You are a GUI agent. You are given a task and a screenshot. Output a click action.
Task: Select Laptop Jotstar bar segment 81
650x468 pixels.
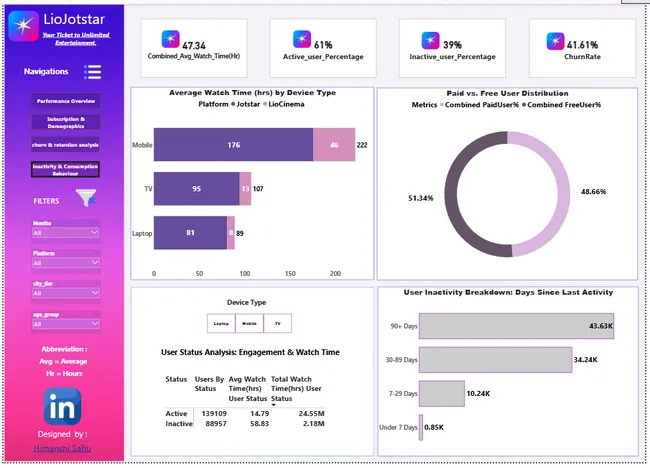(x=190, y=233)
